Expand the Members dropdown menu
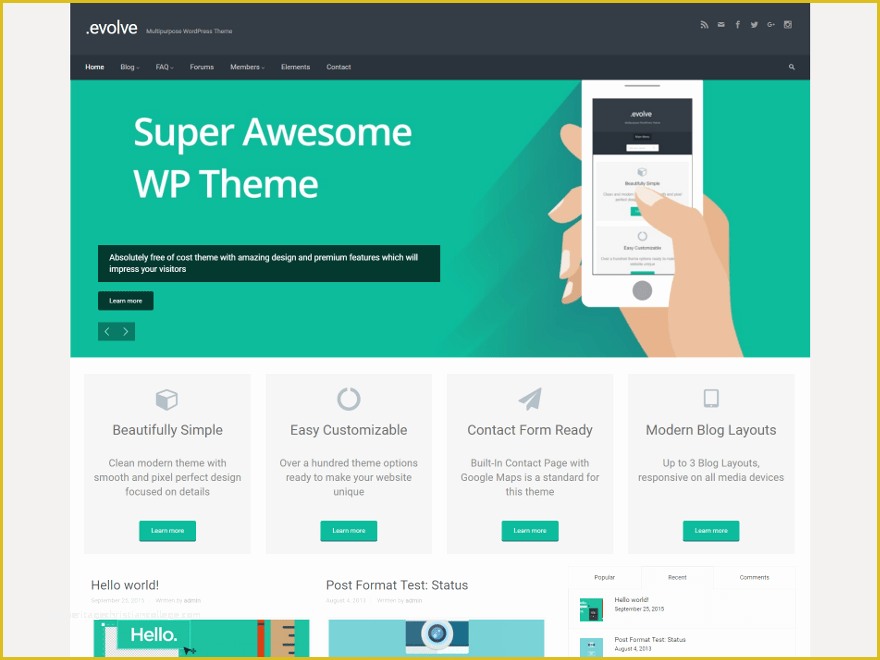Viewport: 880px width, 660px height. 247,67
